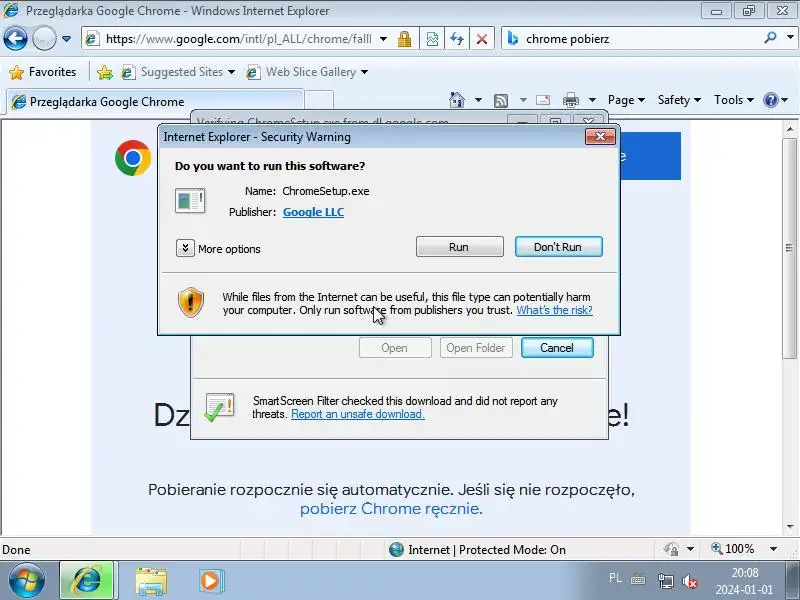Open the Windows Start button
This screenshot has width=800, height=600.
pos(27,581)
